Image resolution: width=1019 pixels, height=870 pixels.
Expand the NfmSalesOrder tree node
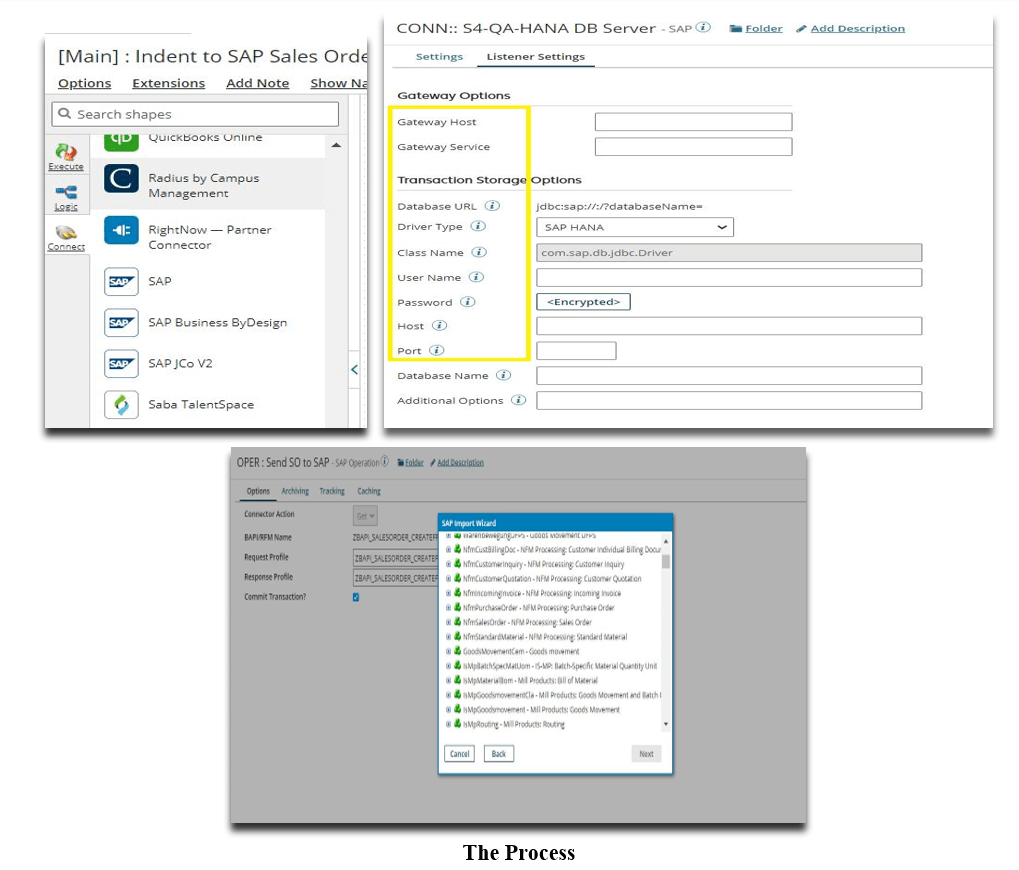pos(448,622)
